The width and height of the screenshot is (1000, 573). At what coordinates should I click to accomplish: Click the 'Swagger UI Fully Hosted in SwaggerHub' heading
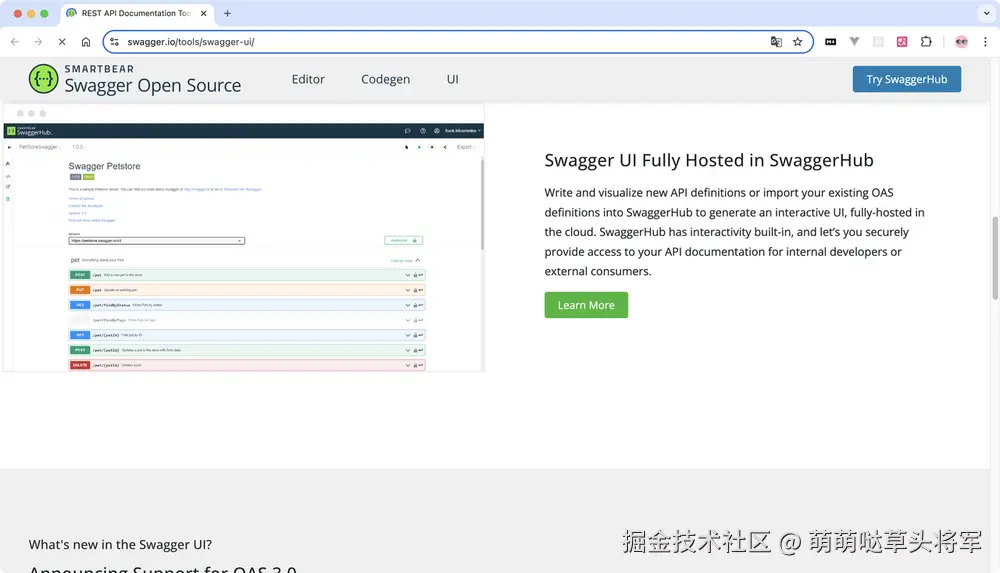coord(709,160)
